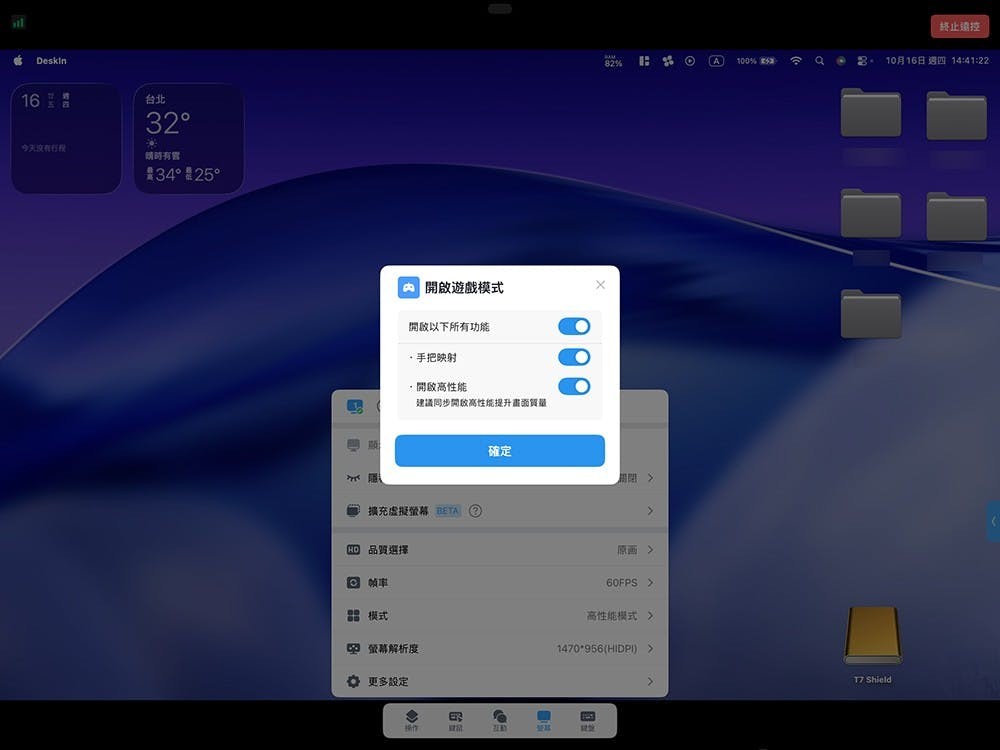
Task: Click the Wi-Fi icon in the menu bar
Action: click(796, 61)
